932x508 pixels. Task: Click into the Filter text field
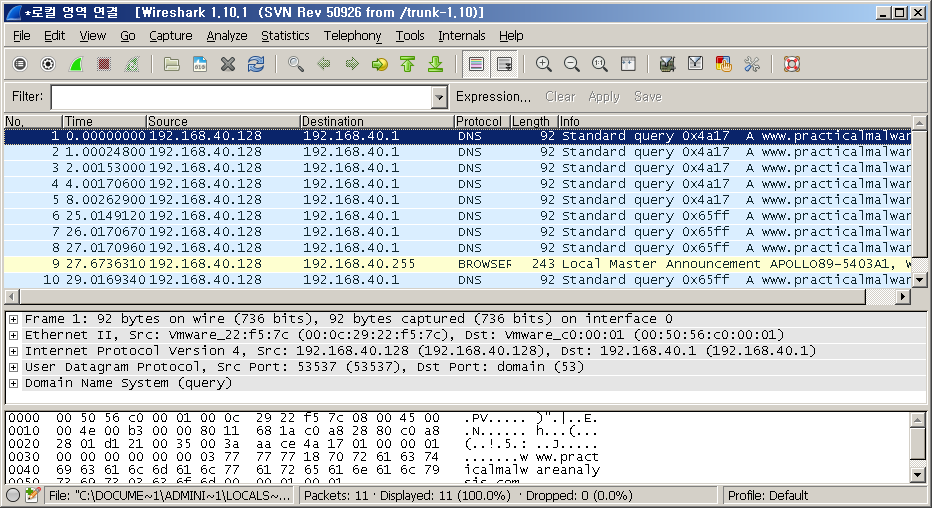pyautogui.click(x=240, y=97)
